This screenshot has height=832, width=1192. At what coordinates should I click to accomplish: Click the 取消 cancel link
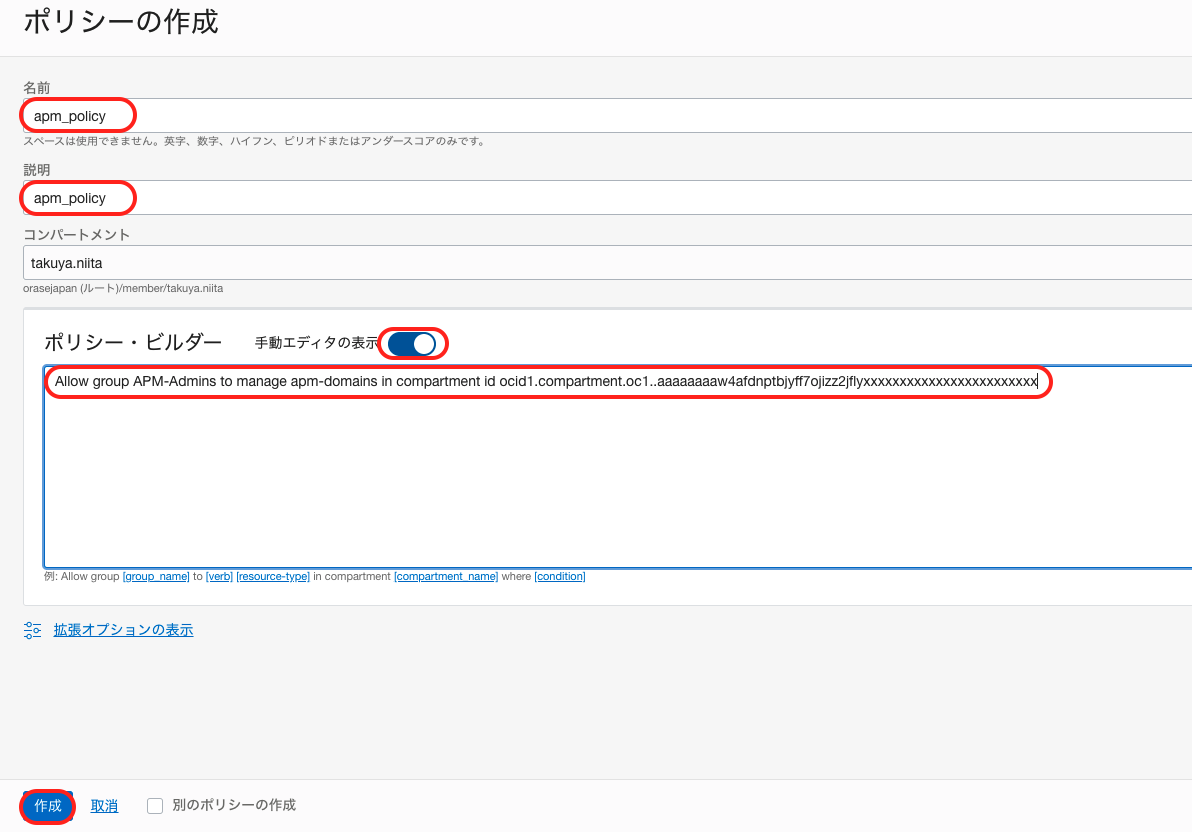click(x=104, y=806)
